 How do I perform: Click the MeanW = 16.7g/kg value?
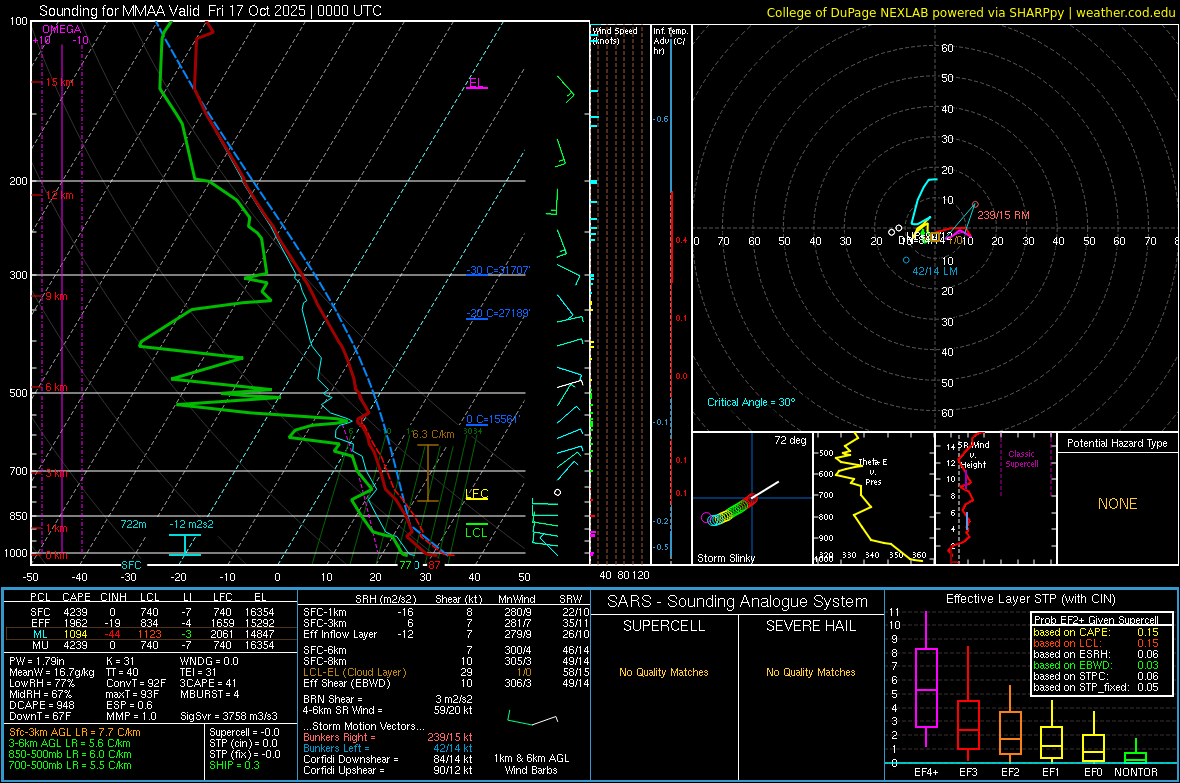click(x=52, y=672)
